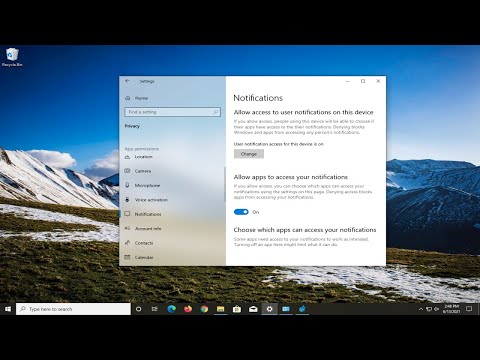480x360 pixels.
Task: Open Action Center notifications icon
Action: point(469,309)
